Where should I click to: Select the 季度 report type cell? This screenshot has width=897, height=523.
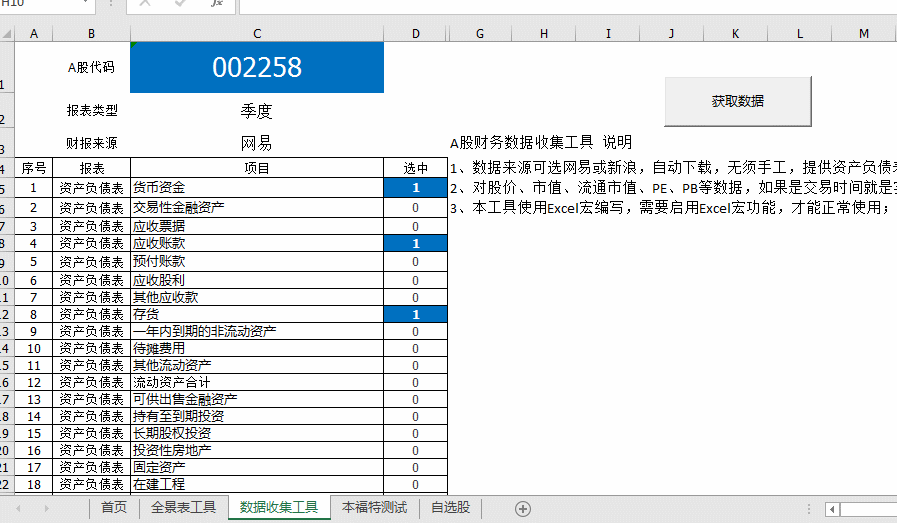[x=256, y=111]
